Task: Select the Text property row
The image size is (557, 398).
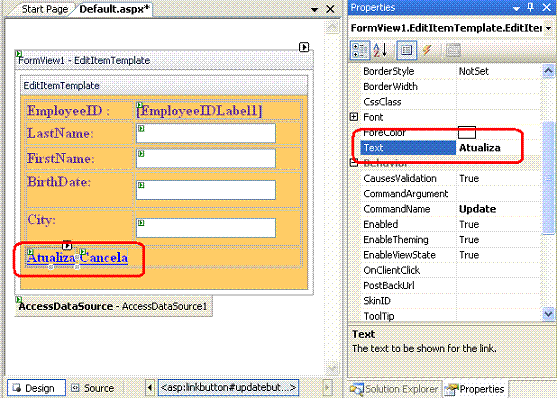Action: pyautogui.click(x=450, y=148)
